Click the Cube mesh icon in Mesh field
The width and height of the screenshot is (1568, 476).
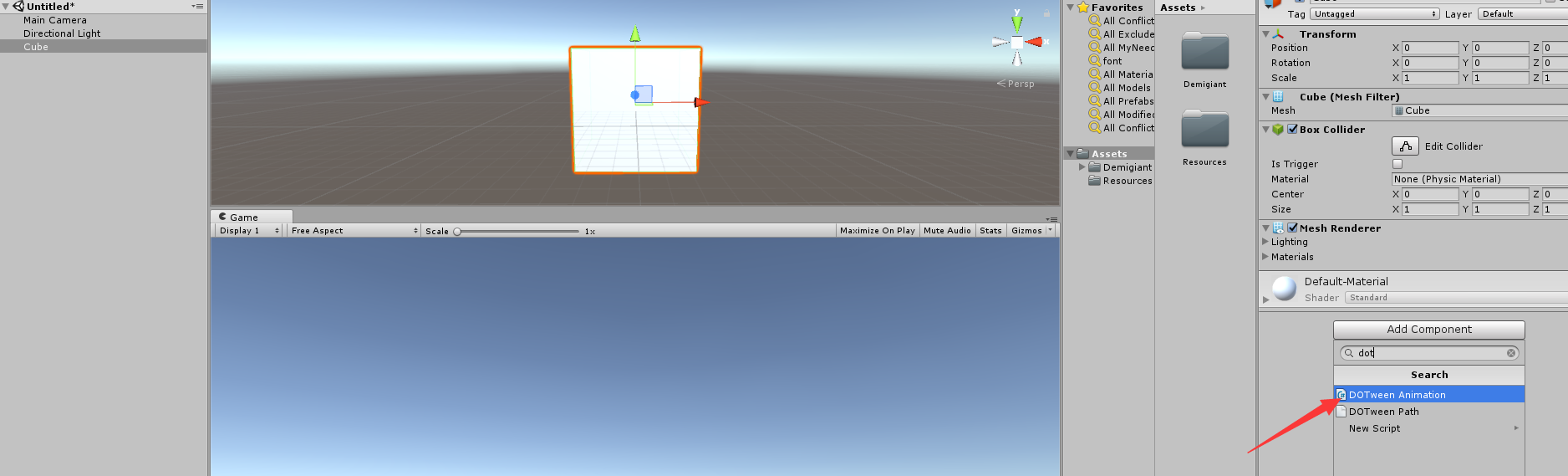point(1399,111)
